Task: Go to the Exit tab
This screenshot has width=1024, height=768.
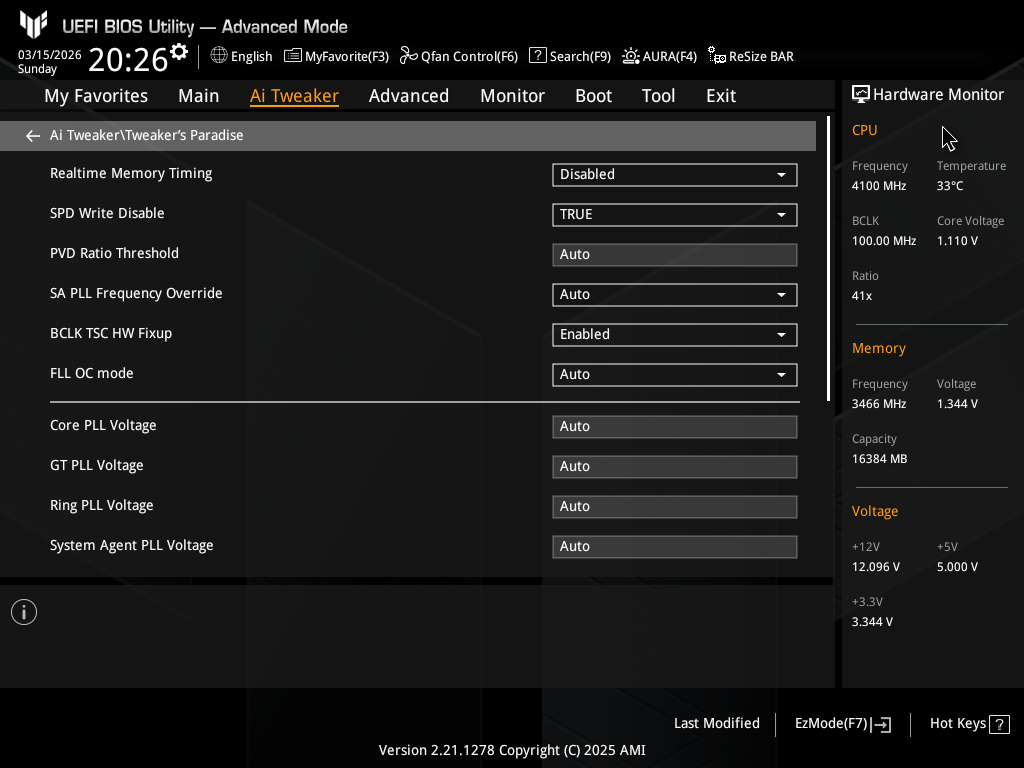Action: (x=721, y=96)
